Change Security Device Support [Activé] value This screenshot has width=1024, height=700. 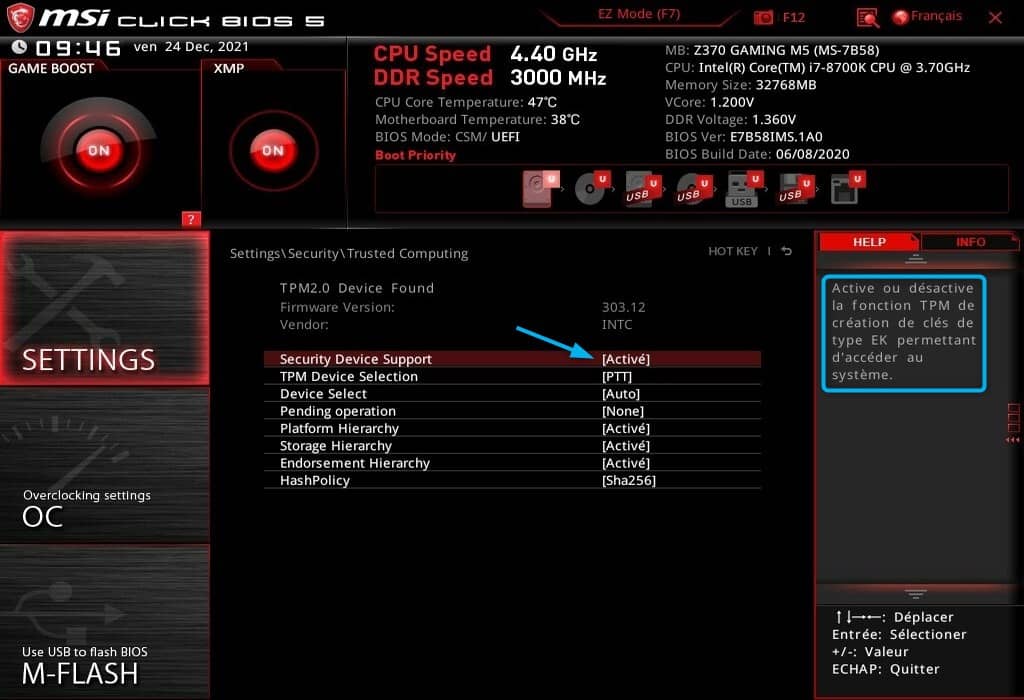pos(626,359)
